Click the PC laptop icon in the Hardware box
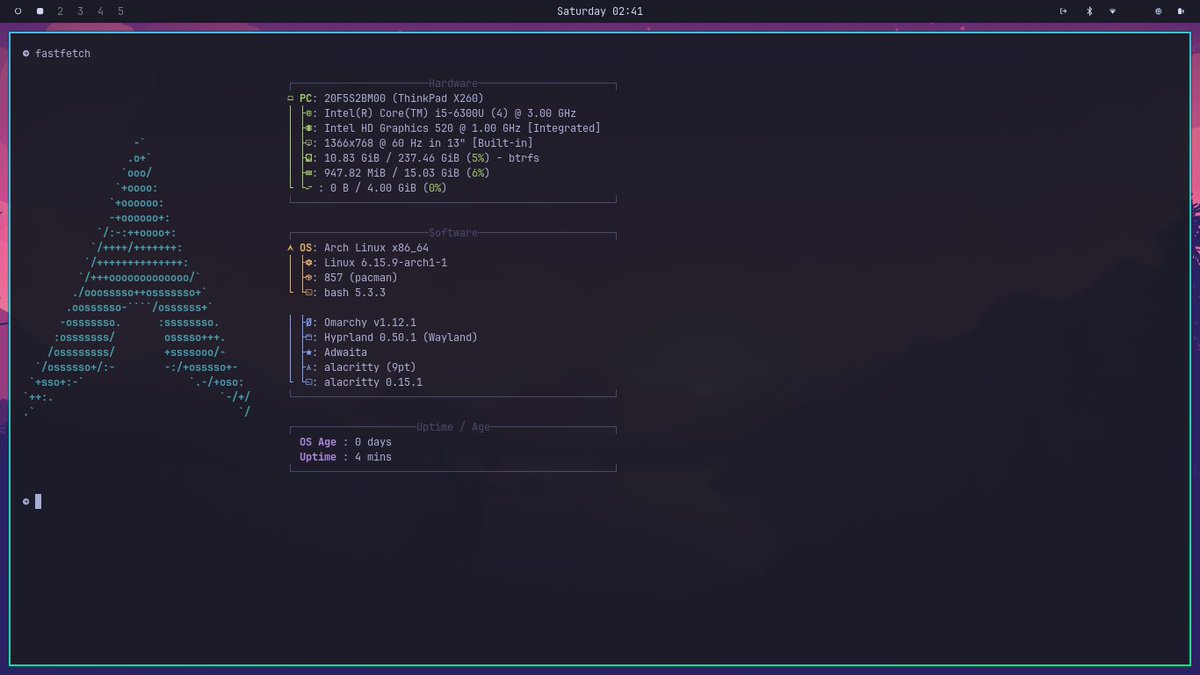Image resolution: width=1200 pixels, height=675 pixels. (290, 98)
